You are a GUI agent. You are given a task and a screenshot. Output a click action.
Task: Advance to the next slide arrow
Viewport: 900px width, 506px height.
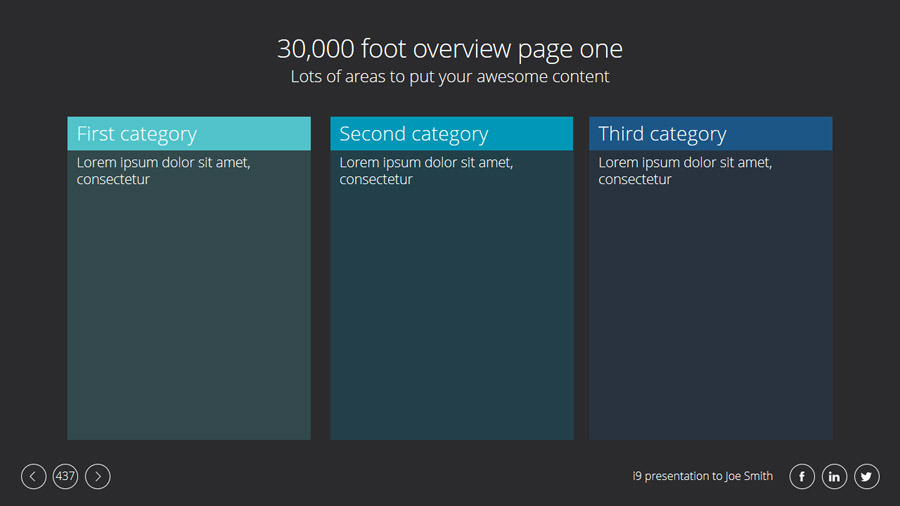98,477
